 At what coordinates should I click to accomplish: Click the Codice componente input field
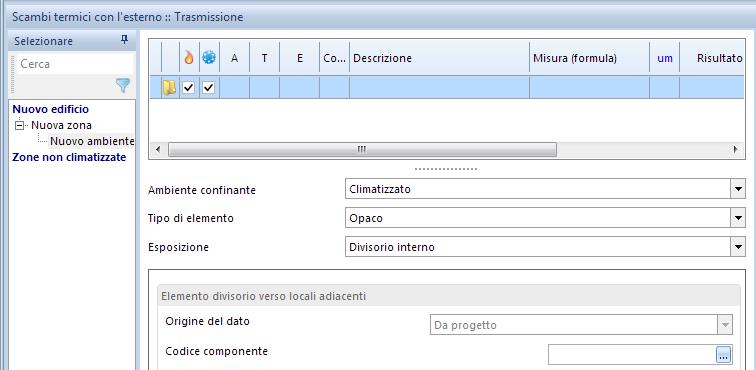632,355
